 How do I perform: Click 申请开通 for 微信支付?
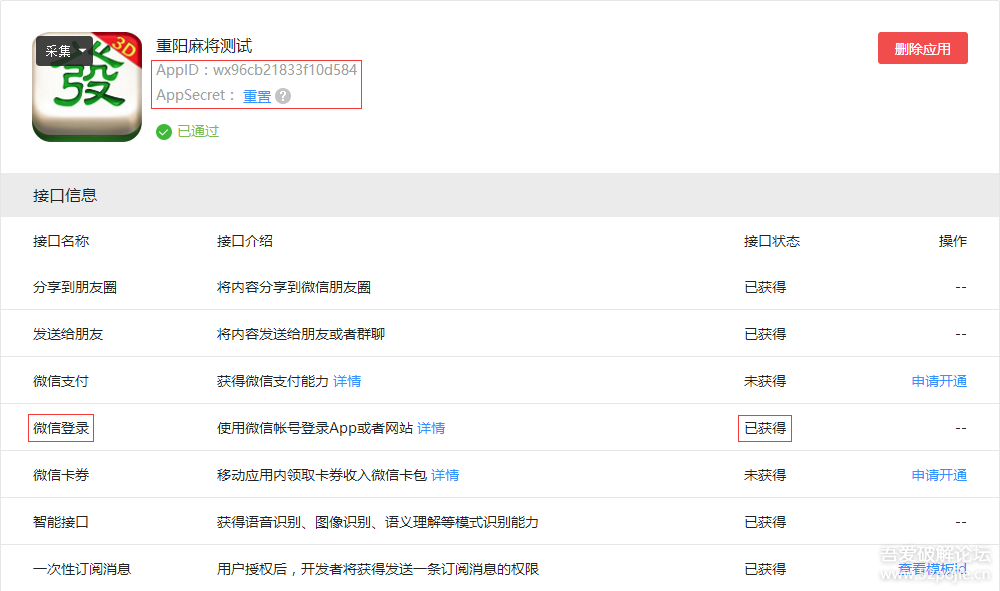(939, 381)
